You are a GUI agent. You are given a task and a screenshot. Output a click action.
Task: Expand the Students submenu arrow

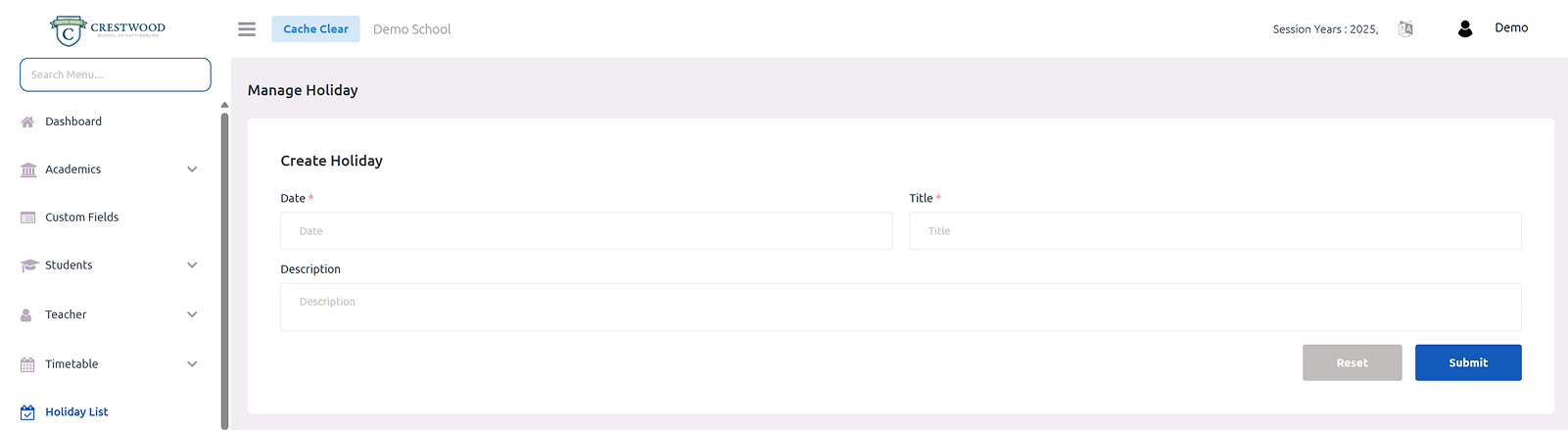tap(192, 265)
